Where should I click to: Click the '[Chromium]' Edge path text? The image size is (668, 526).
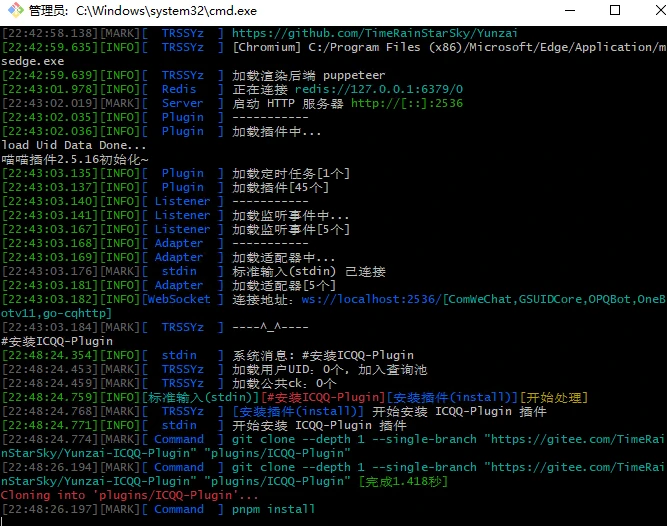tap(449, 47)
